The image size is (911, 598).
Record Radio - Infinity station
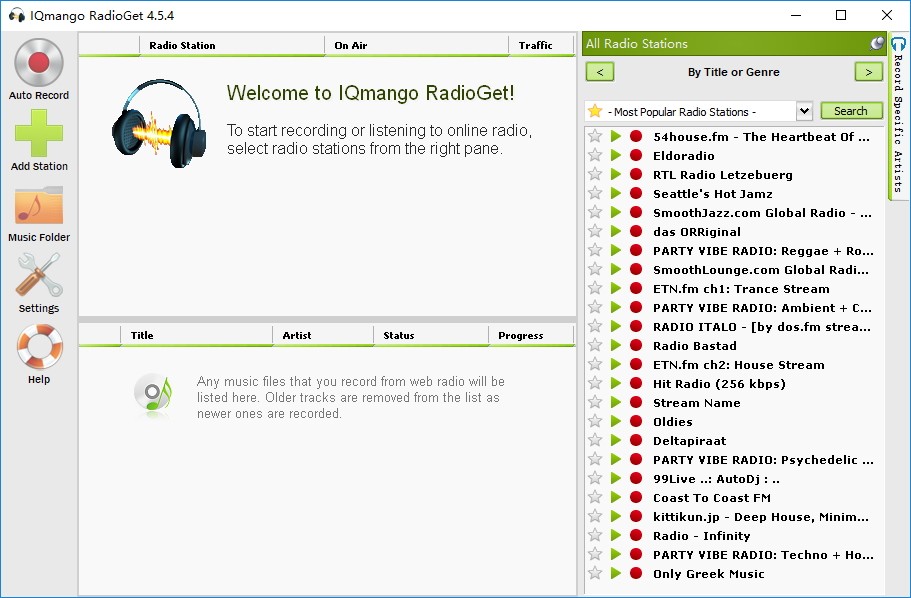point(636,536)
